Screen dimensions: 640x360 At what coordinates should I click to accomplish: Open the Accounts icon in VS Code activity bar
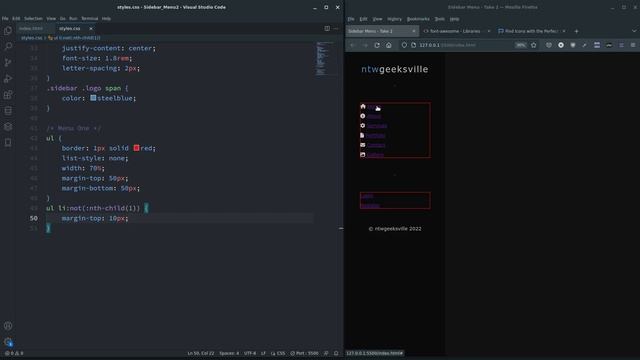8,326
